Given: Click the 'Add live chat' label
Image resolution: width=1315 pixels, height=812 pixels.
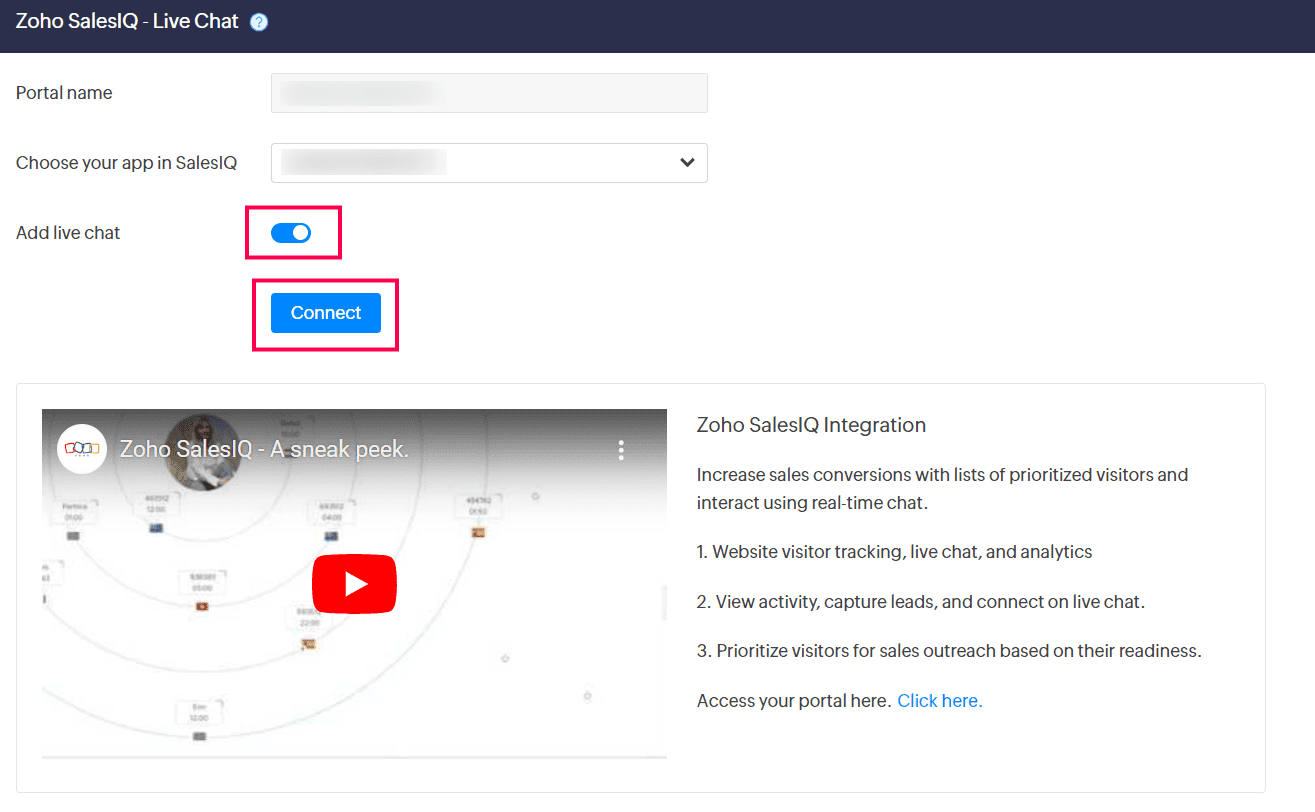Looking at the screenshot, I should pyautogui.click(x=68, y=233).
